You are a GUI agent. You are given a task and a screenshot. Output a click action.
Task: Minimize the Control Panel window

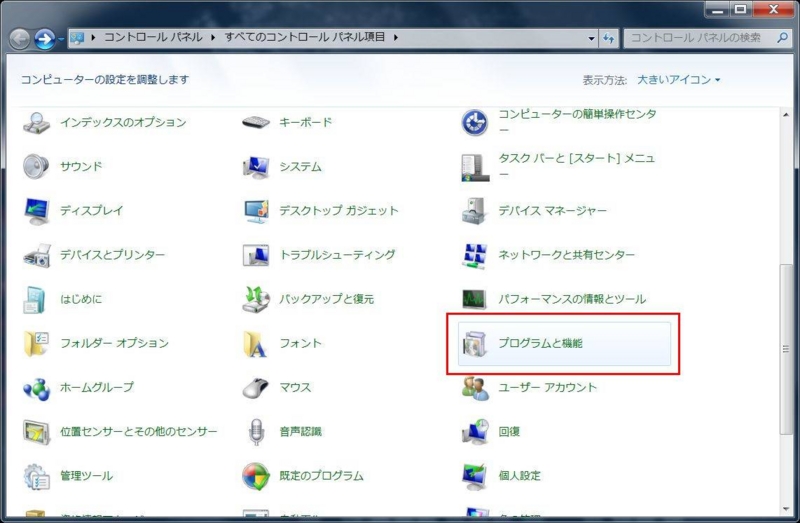pyautogui.click(x=717, y=10)
